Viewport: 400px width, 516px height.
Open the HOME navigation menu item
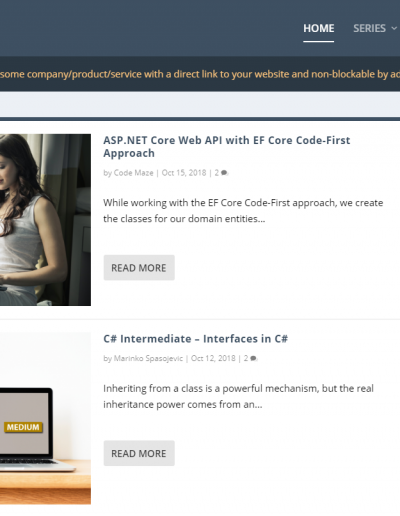(318, 28)
